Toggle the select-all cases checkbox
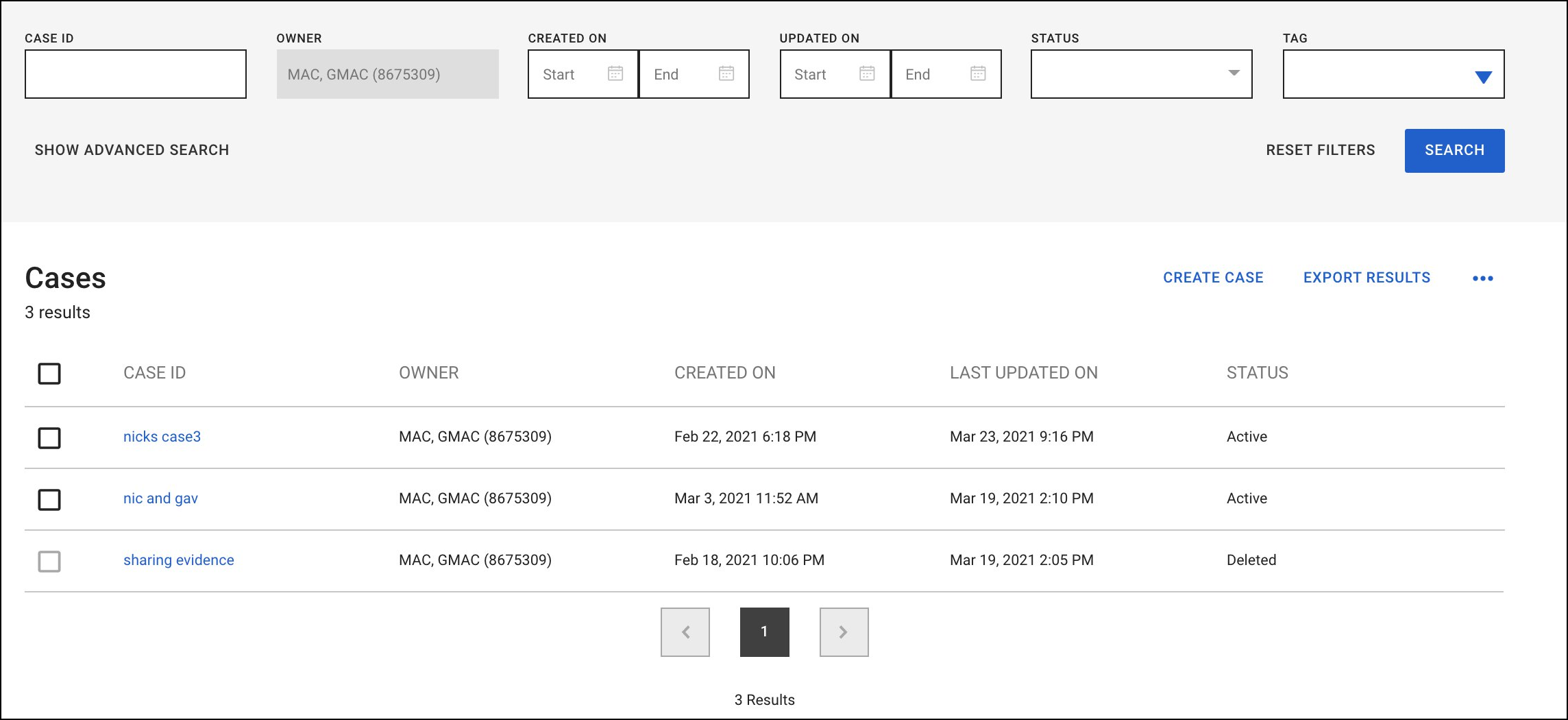The height and width of the screenshot is (720, 1568). (x=49, y=373)
